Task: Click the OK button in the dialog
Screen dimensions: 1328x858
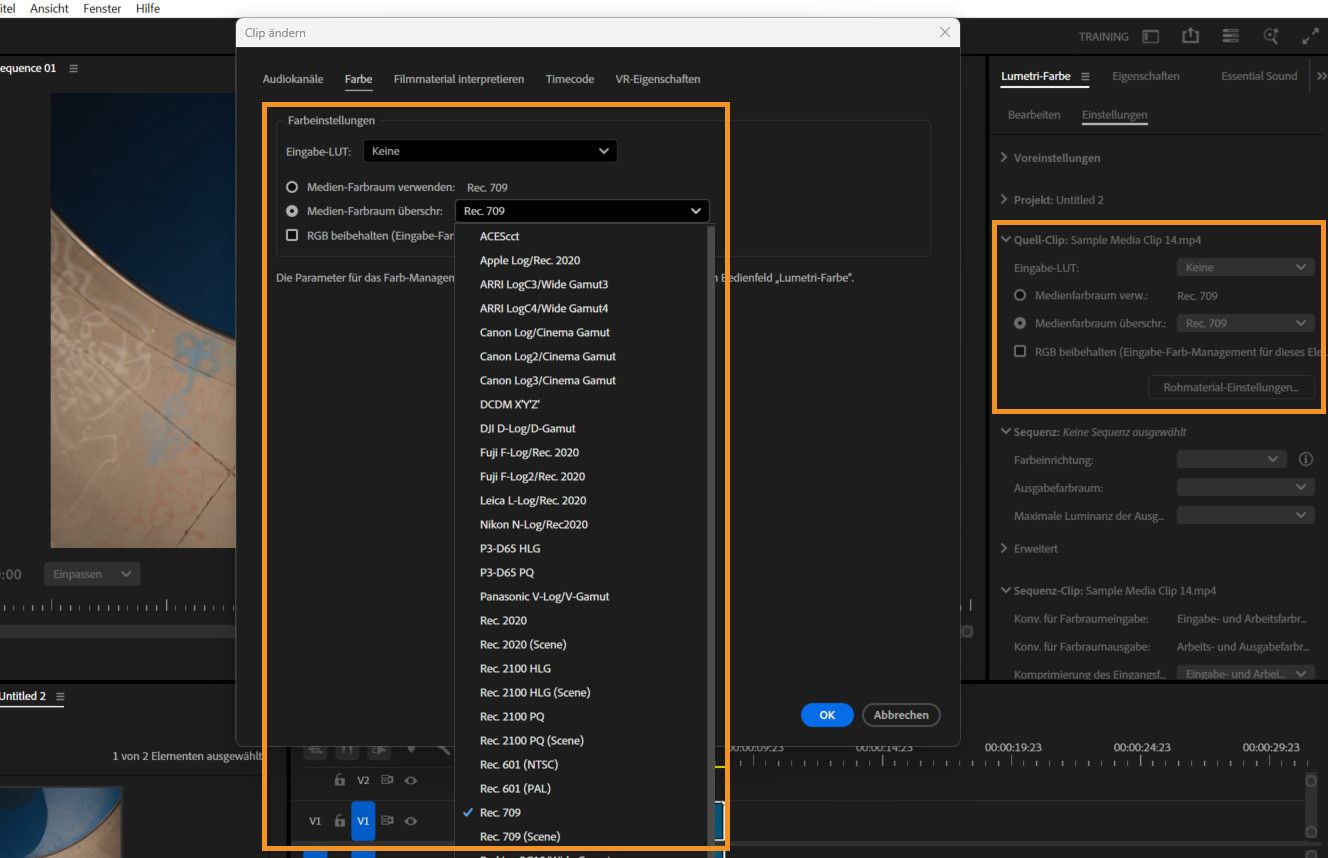Action: tap(826, 714)
